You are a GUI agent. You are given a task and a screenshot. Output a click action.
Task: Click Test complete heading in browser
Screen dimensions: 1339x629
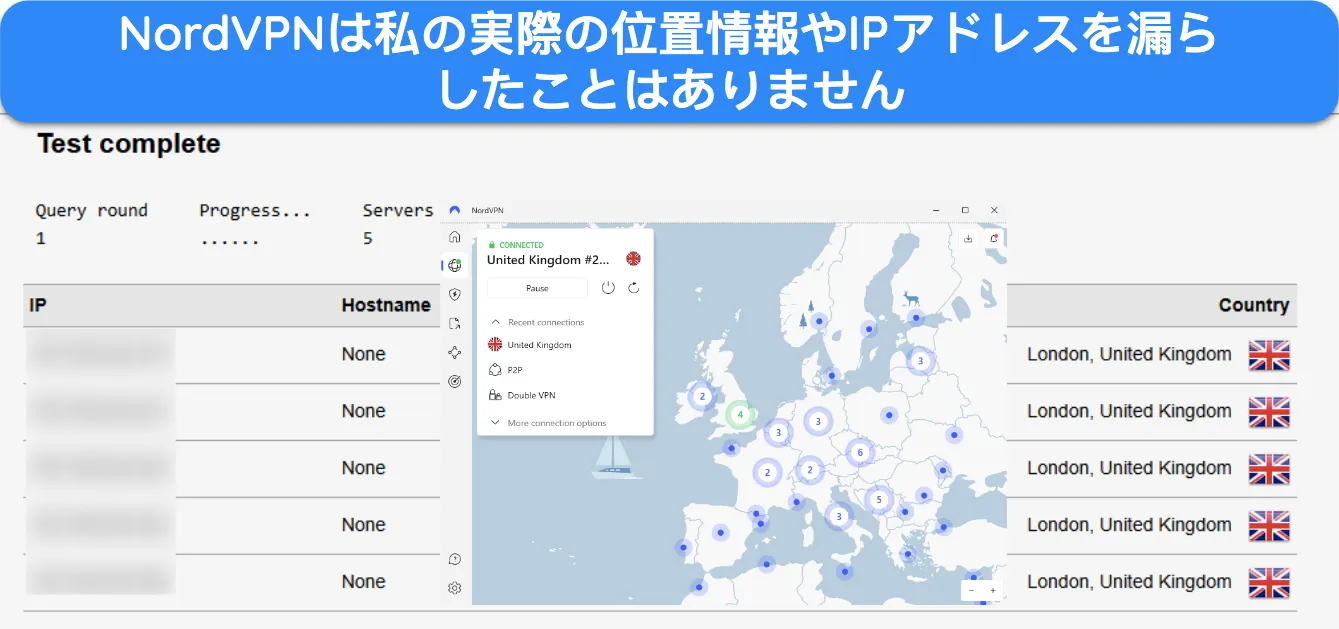pos(129,144)
